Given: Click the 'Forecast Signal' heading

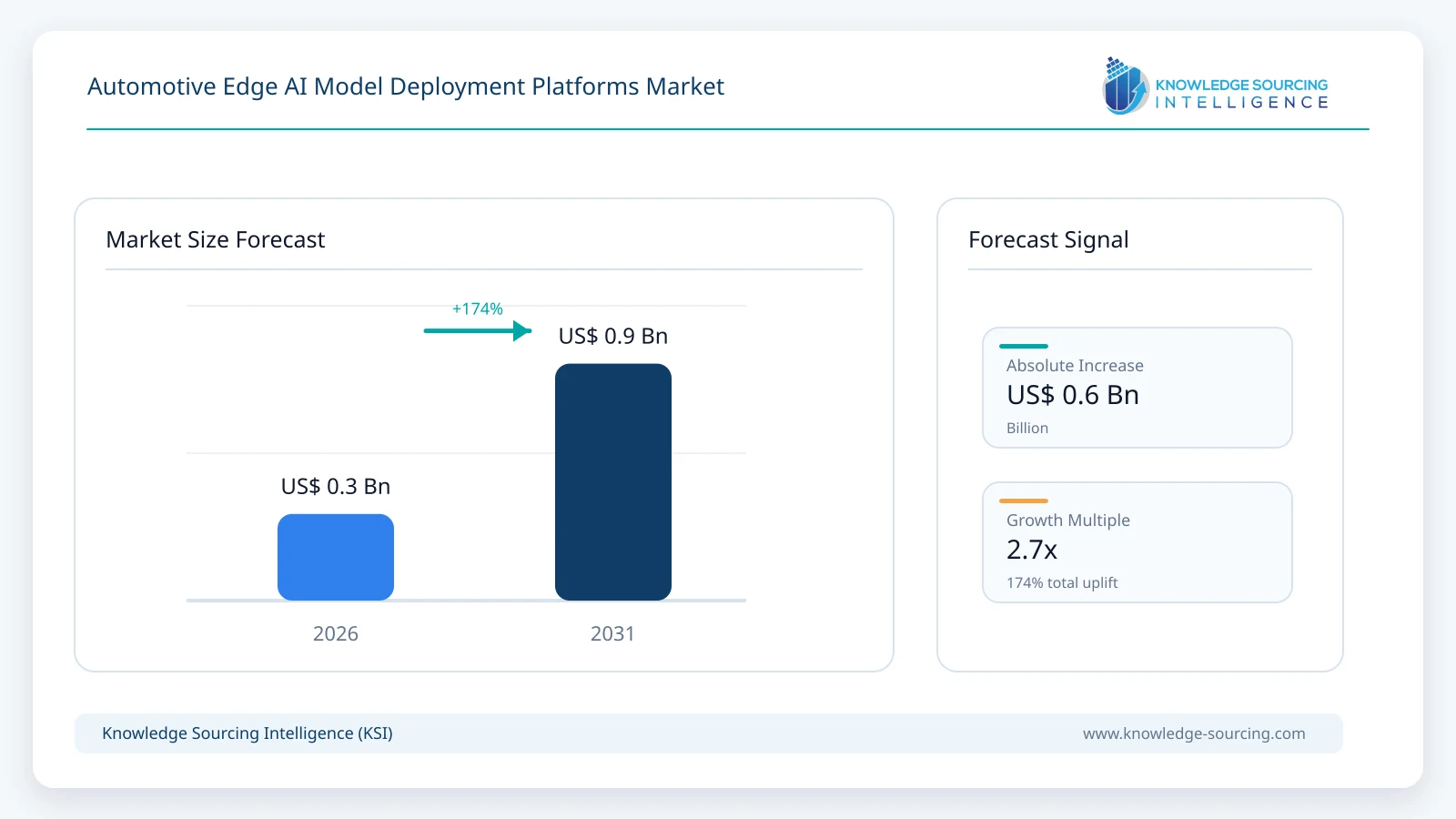Looking at the screenshot, I should coord(1048,239).
